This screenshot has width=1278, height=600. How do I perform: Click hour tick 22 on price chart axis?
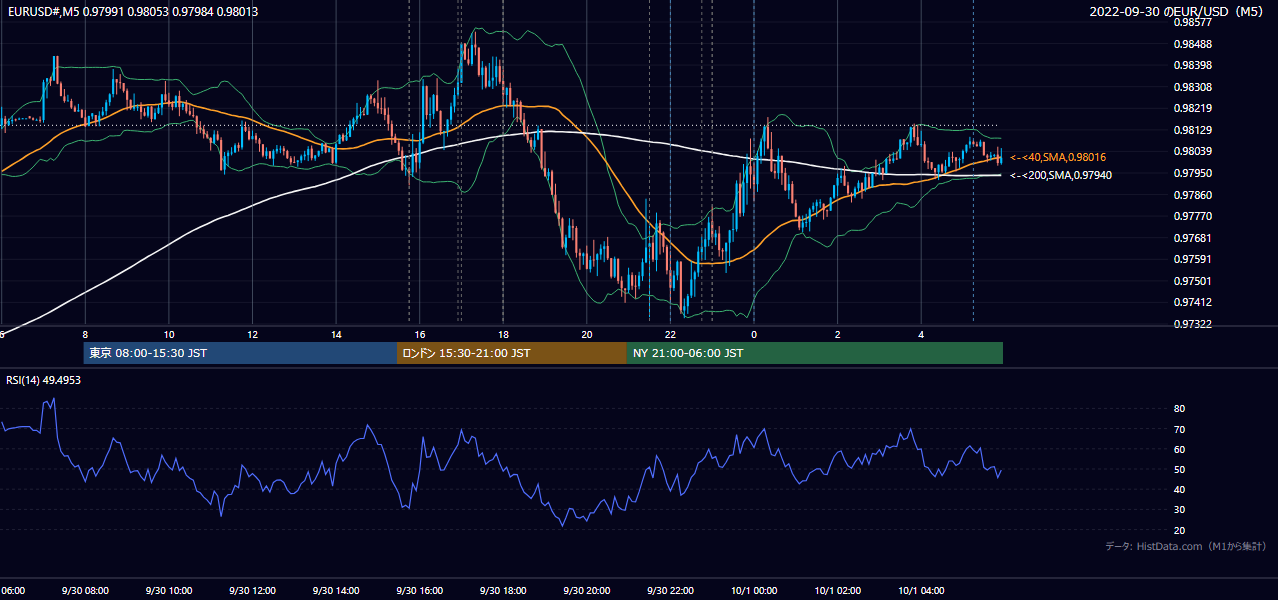coord(670,335)
